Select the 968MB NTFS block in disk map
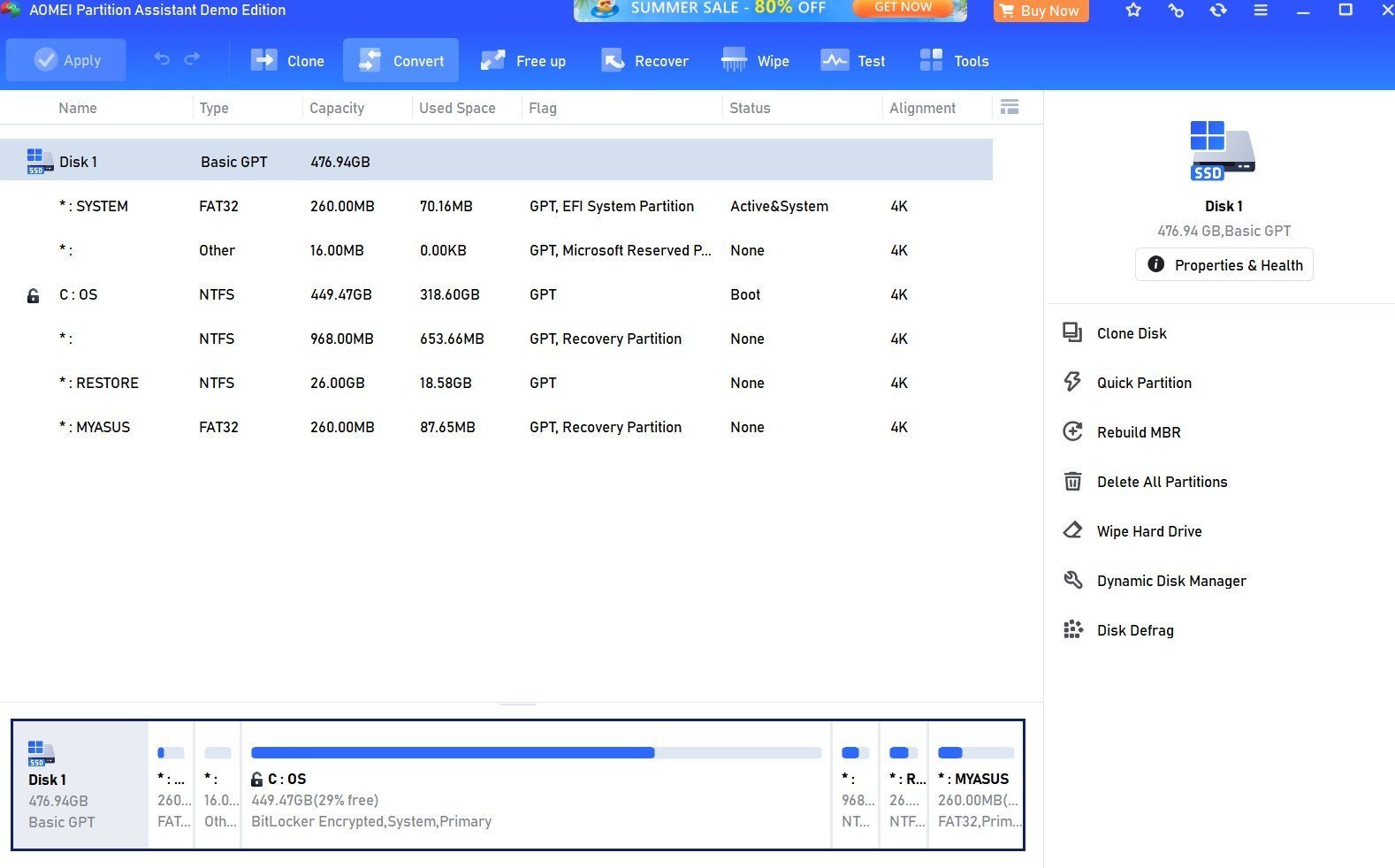 pyautogui.click(x=856, y=785)
